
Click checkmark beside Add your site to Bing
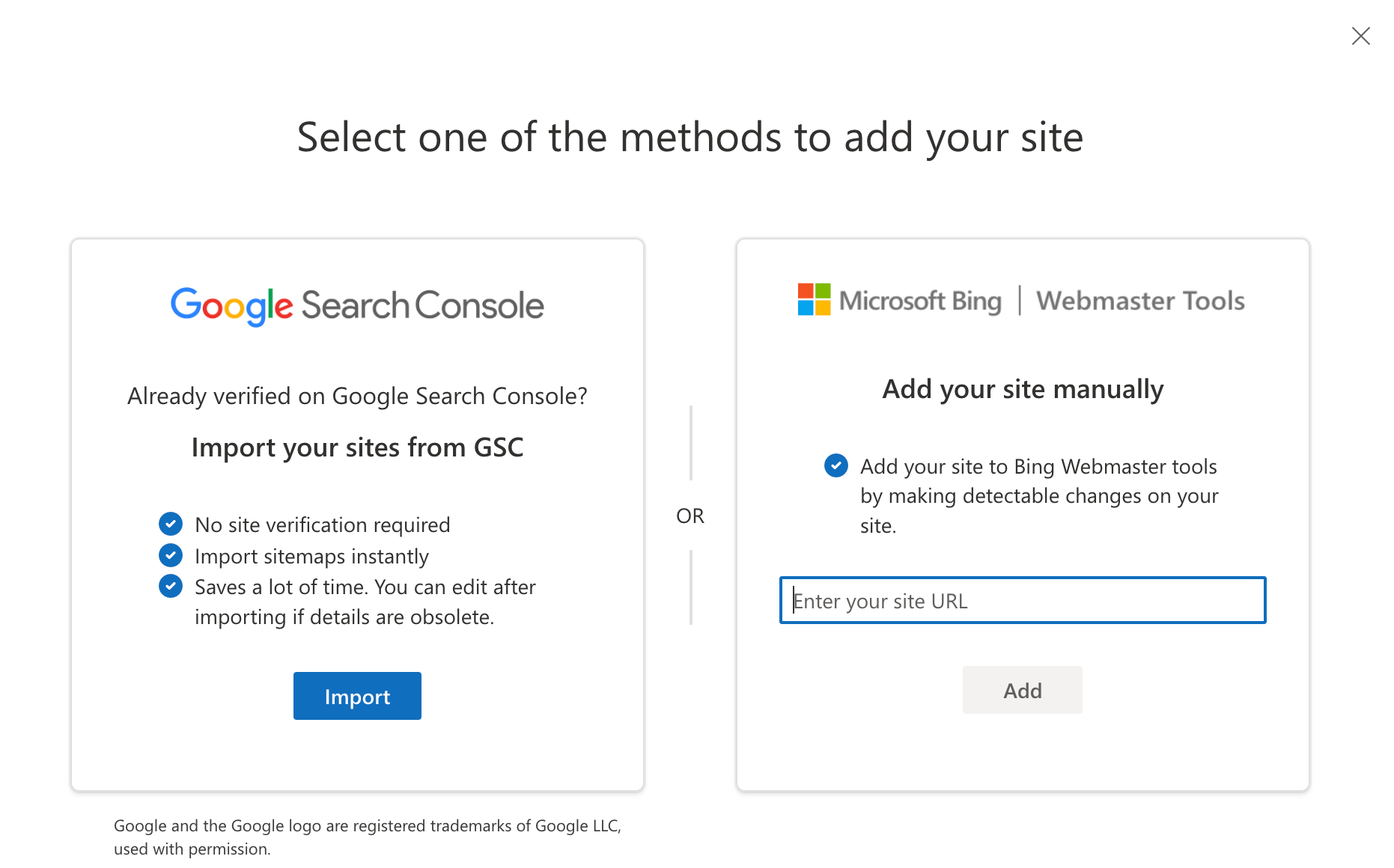pos(836,465)
